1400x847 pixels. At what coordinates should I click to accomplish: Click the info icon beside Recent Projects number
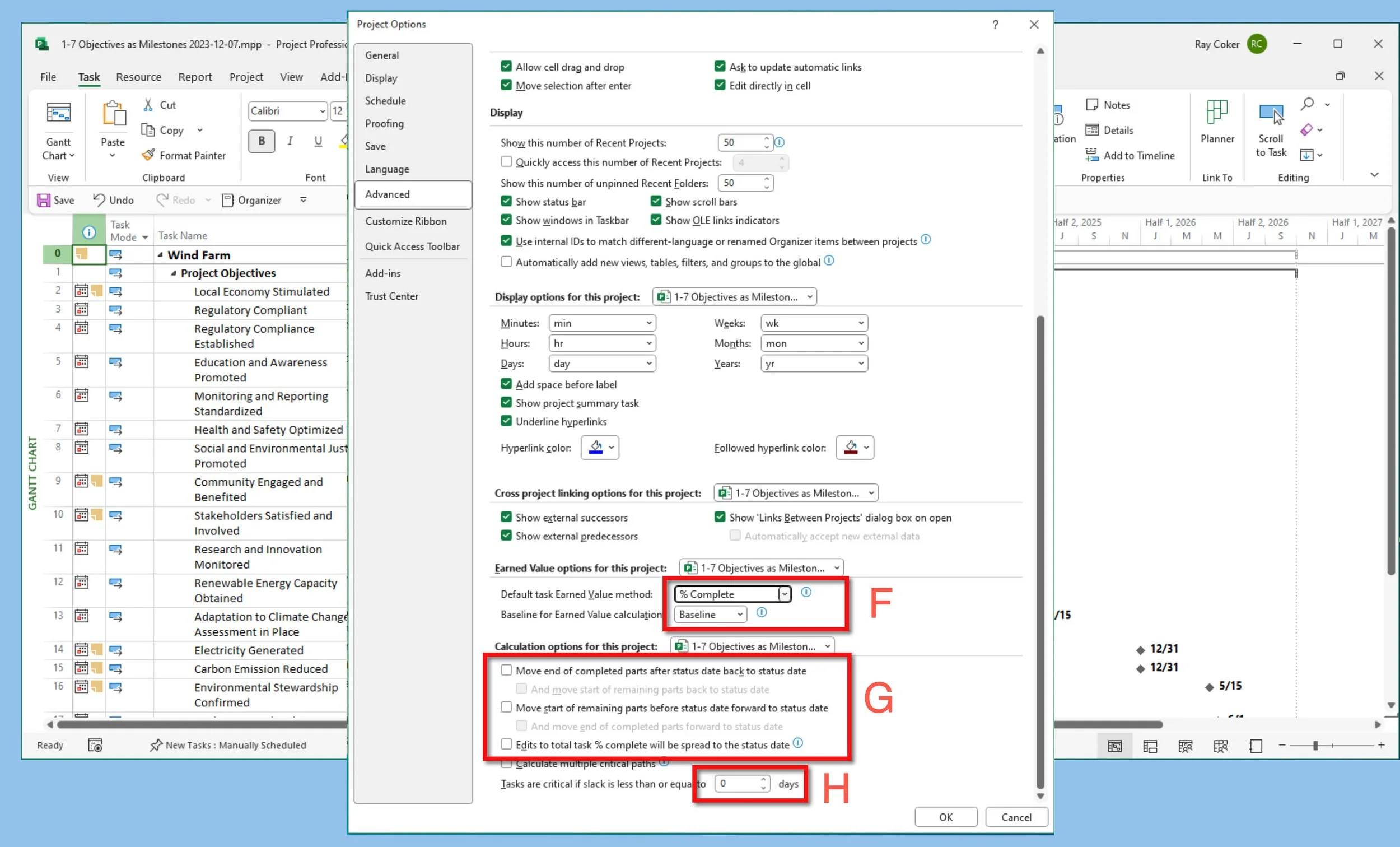click(x=780, y=142)
